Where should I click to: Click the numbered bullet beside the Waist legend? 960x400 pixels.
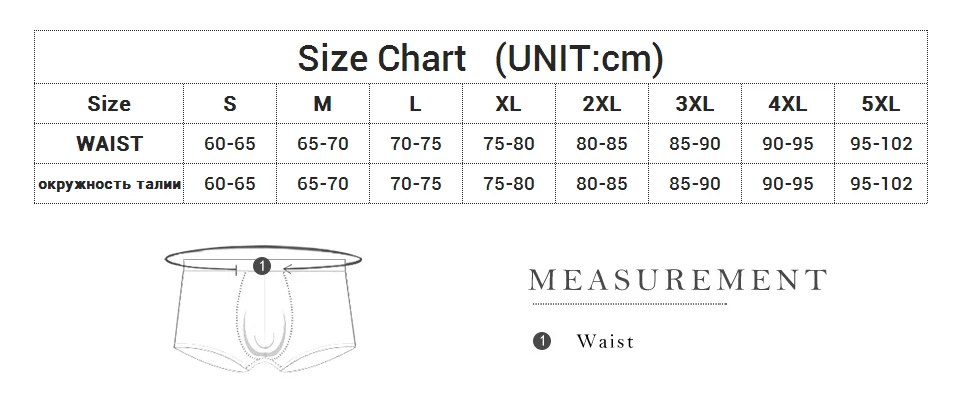(x=542, y=342)
